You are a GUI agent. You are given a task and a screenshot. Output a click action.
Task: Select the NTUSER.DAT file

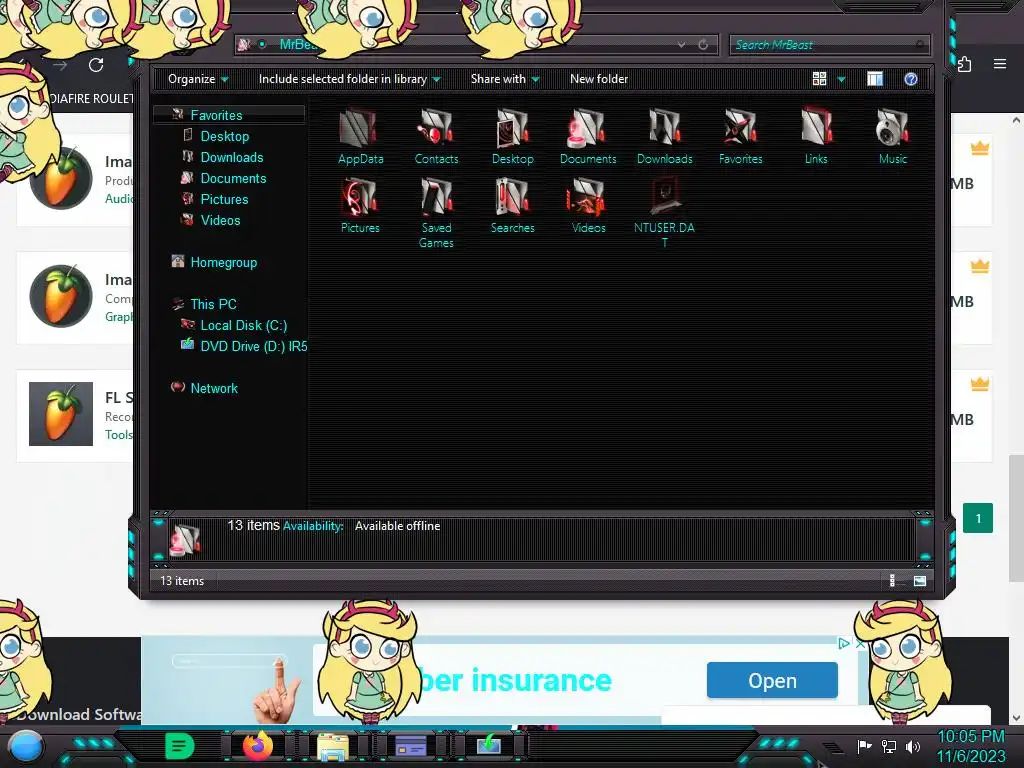click(664, 213)
